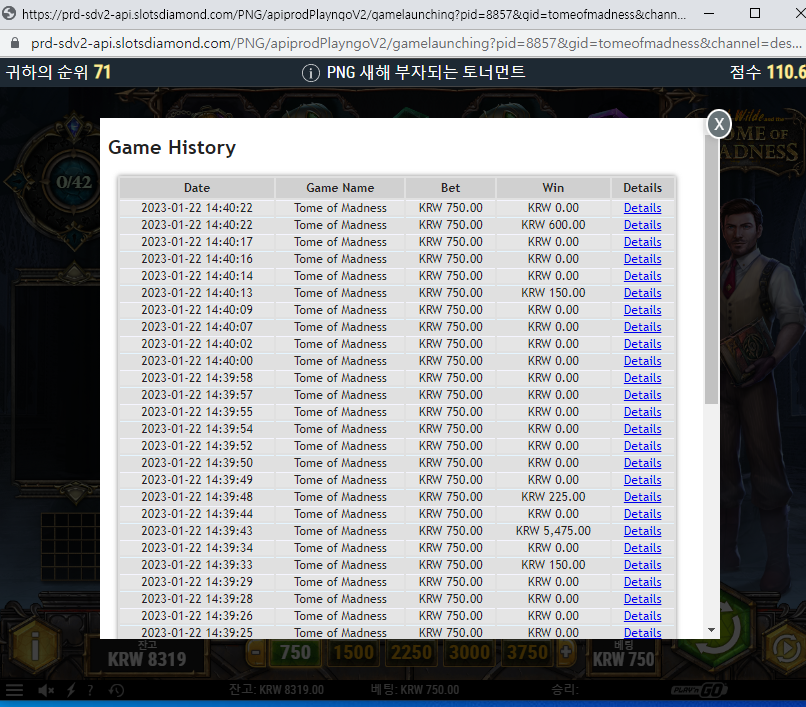The height and width of the screenshot is (707, 806).
Task: Click the Date column header
Action: [197, 188]
